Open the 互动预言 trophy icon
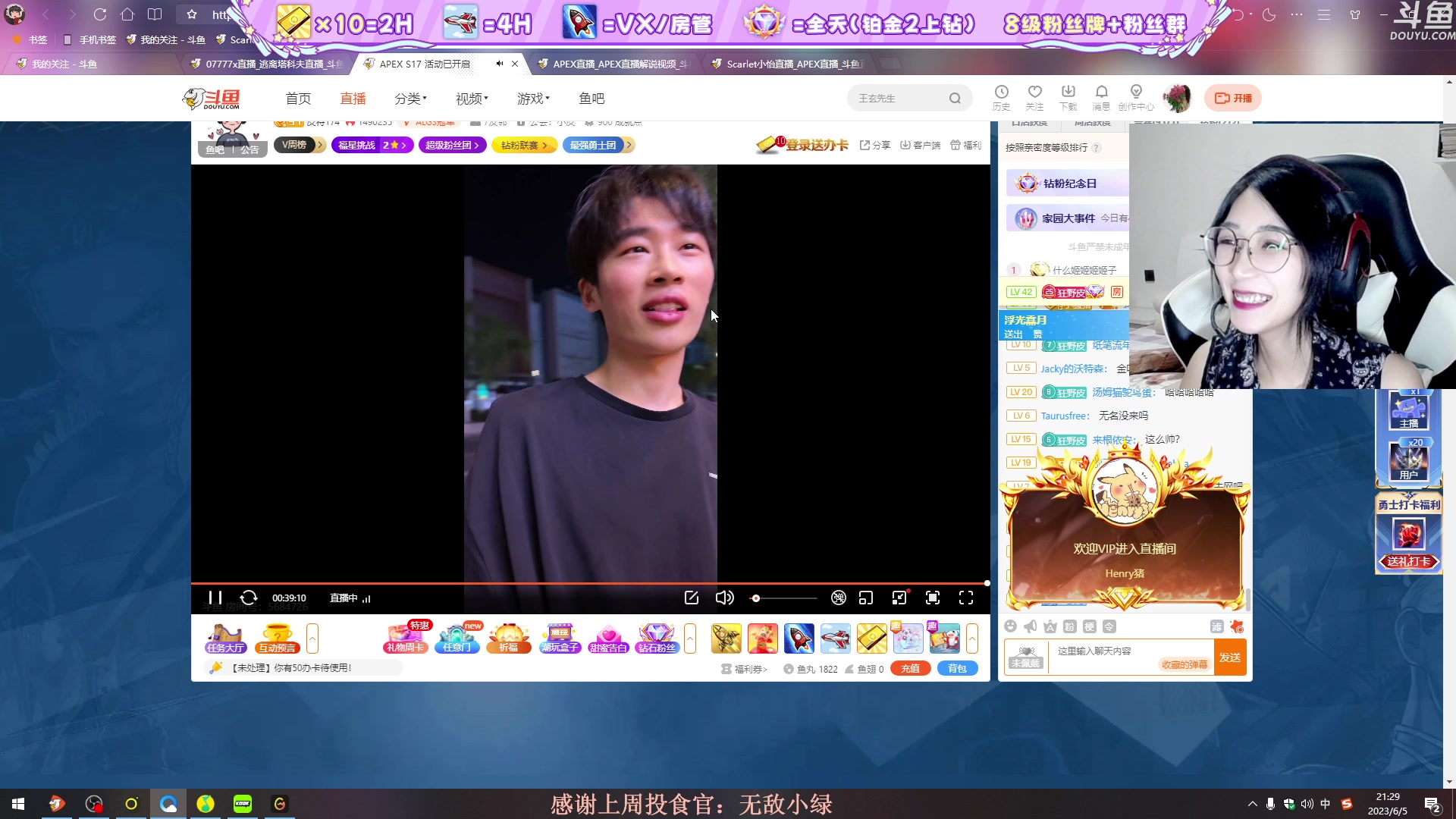Screen dimensions: 1456x819 point(278,639)
